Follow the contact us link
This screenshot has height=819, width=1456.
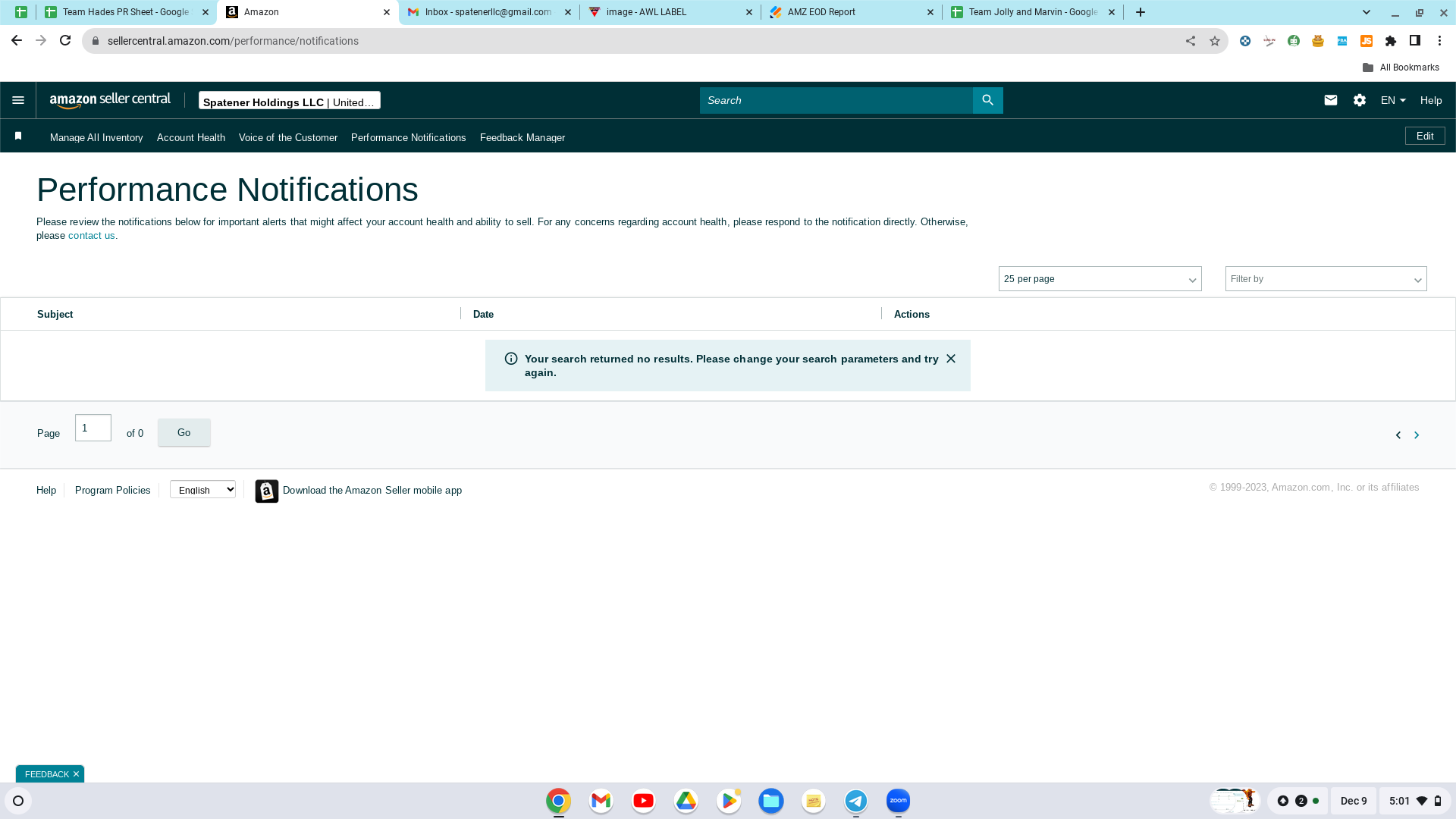tap(92, 236)
